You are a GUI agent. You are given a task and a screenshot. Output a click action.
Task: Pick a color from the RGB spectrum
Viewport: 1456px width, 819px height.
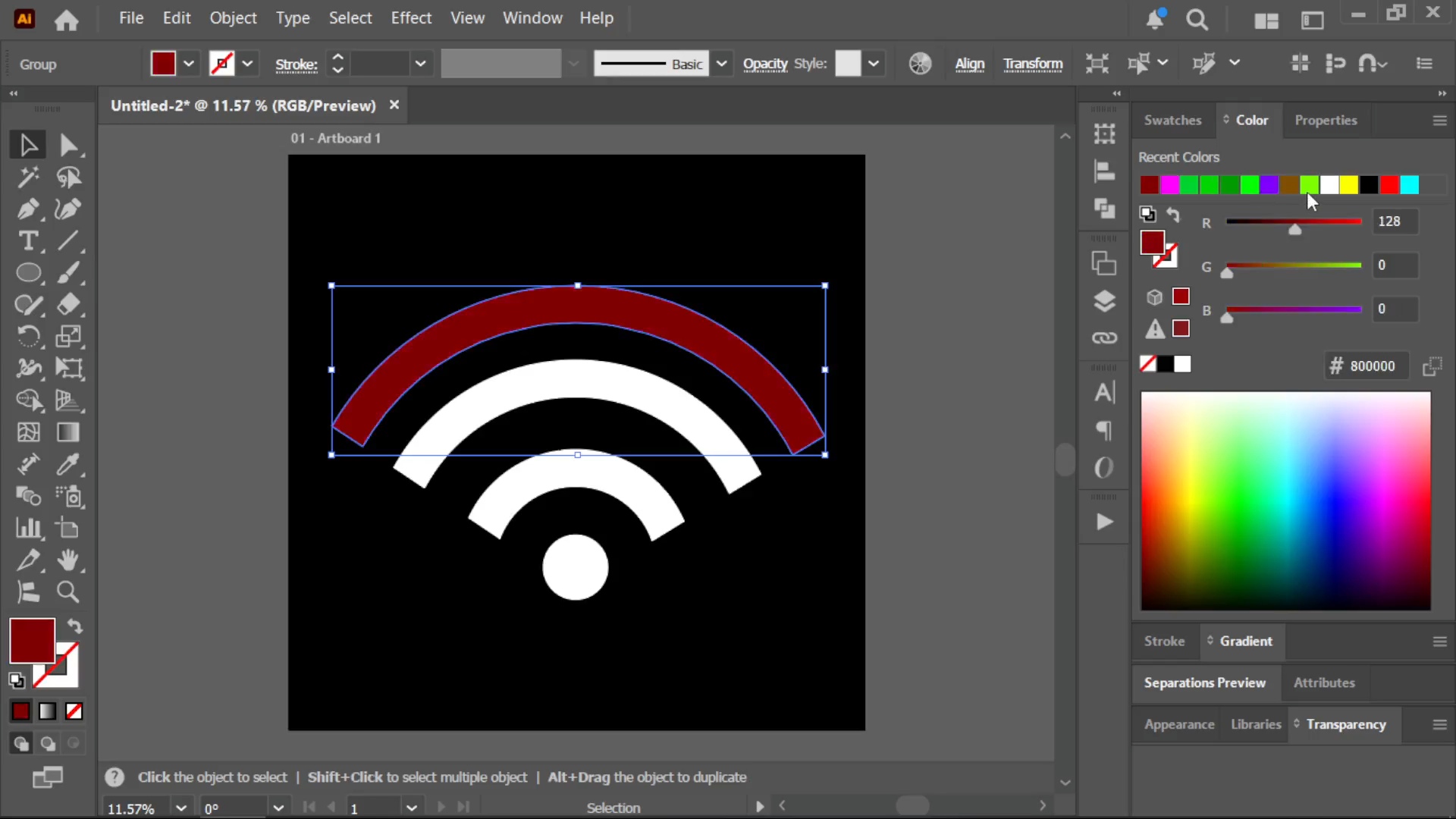[1285, 500]
